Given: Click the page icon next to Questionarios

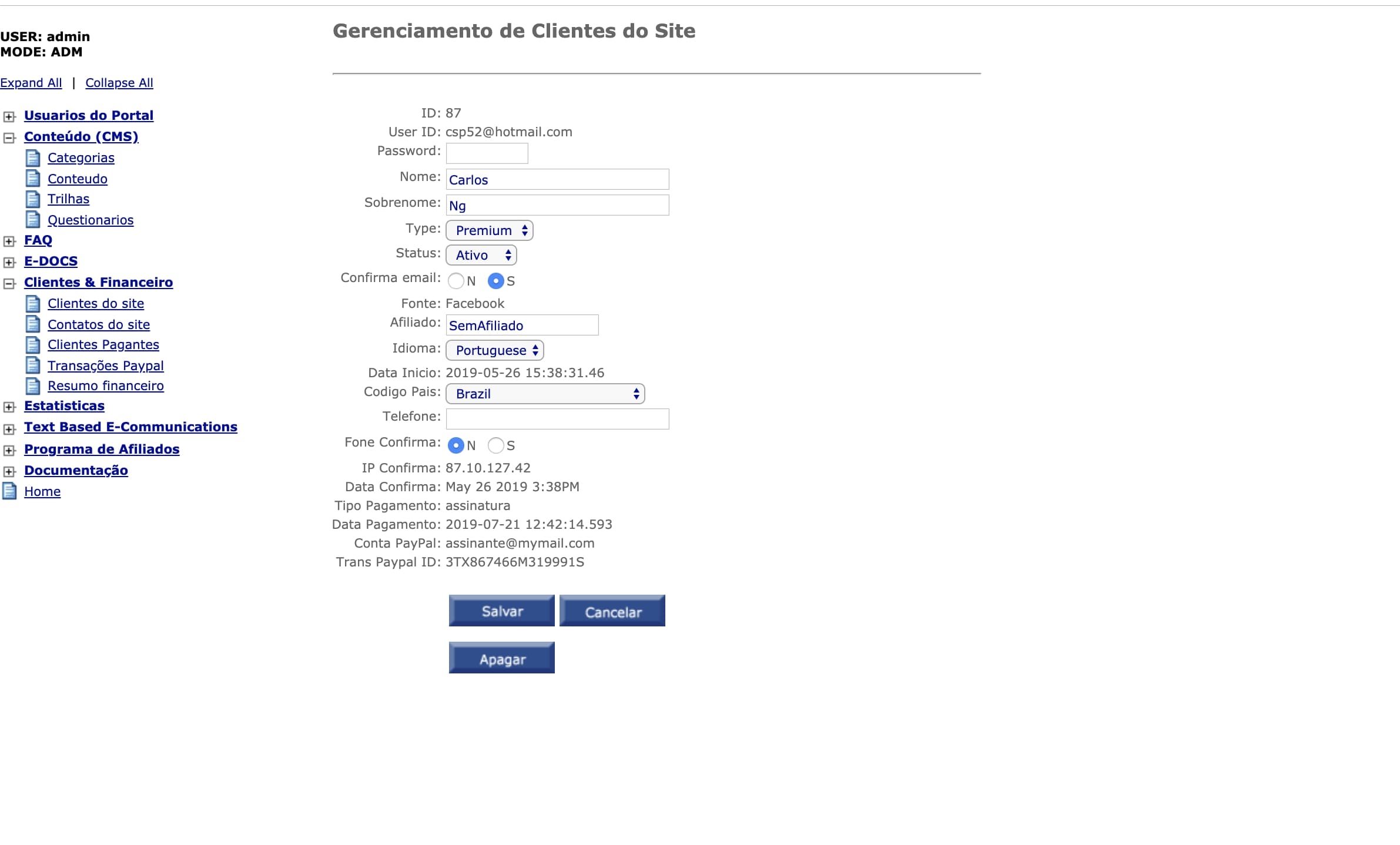Looking at the screenshot, I should tap(33, 220).
